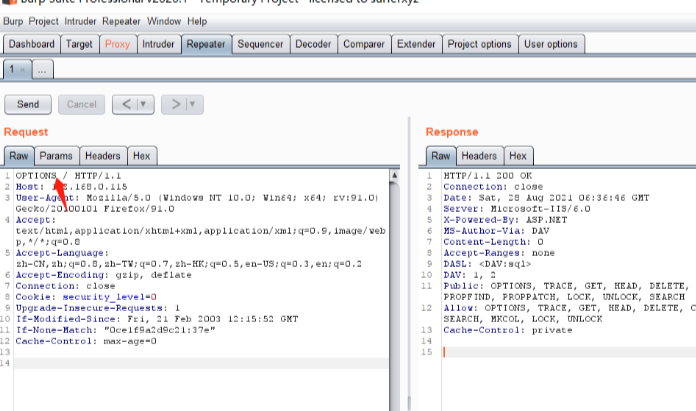Open the forward history dropdown arrow
This screenshot has width=696, height=411.
192,103
